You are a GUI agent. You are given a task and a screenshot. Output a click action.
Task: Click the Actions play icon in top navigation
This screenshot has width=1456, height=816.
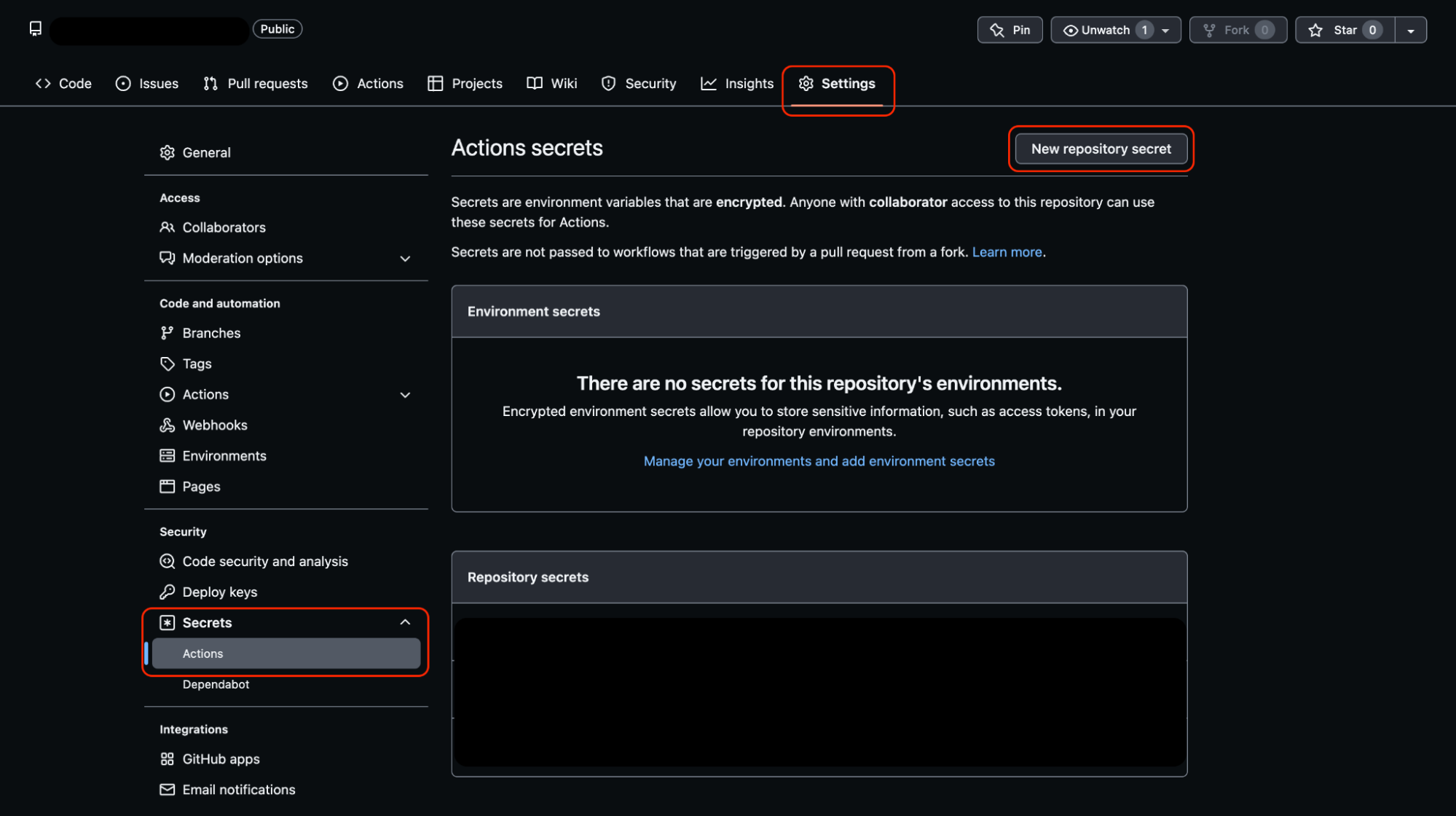coord(340,84)
